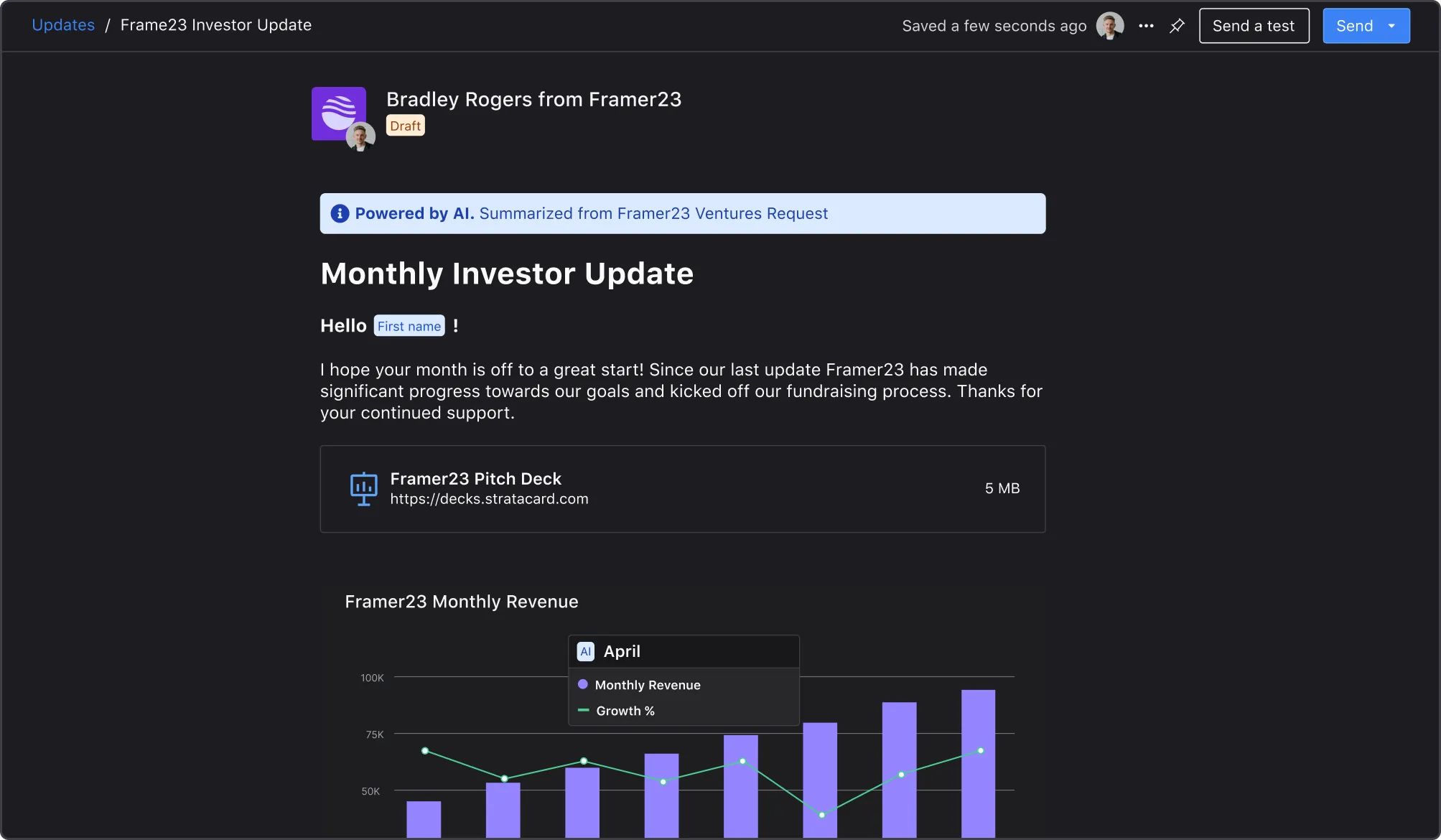Go back to Updates breadcrumb link
The width and height of the screenshot is (1441, 840).
(x=63, y=25)
